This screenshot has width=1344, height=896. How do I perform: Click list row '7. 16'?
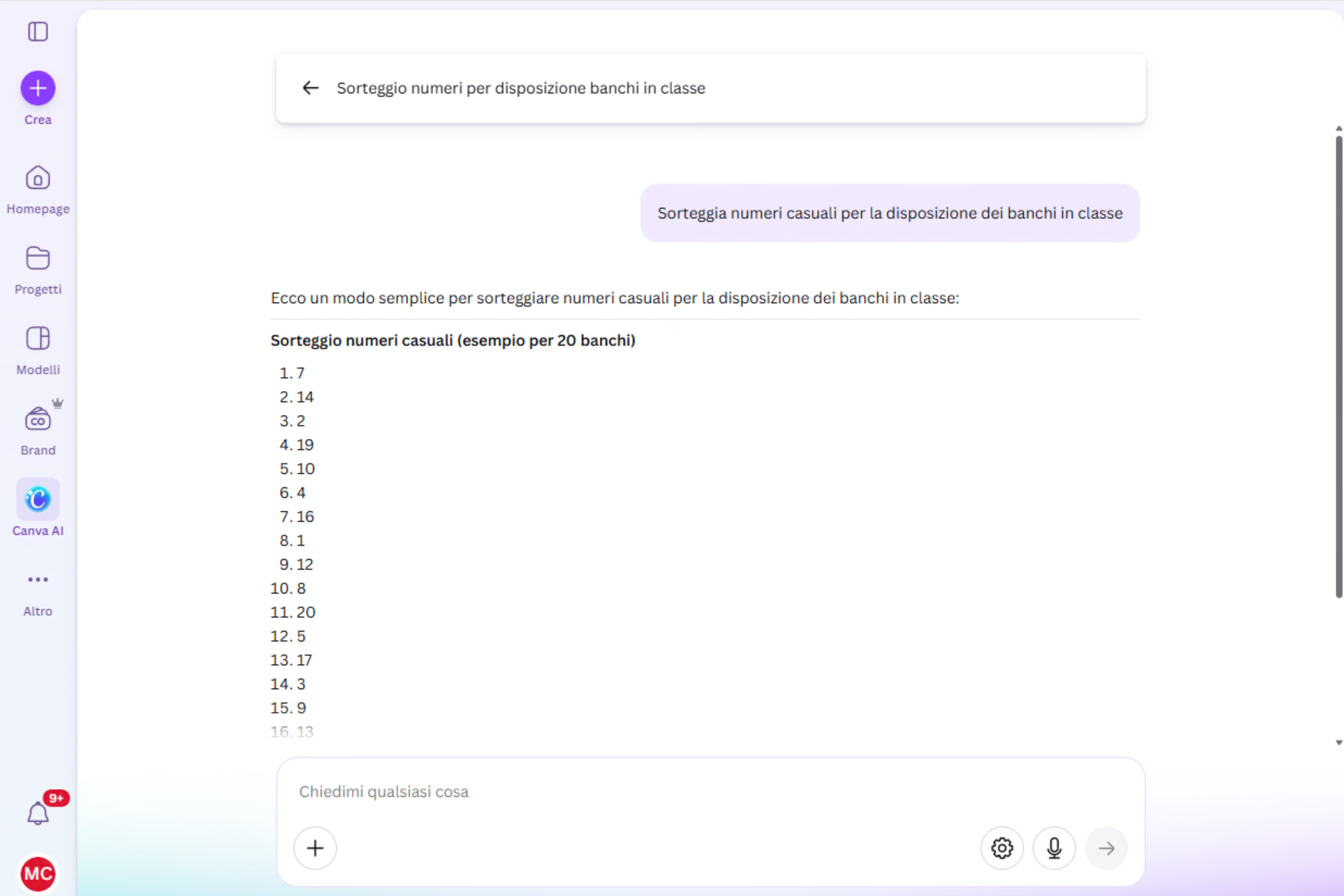point(297,517)
